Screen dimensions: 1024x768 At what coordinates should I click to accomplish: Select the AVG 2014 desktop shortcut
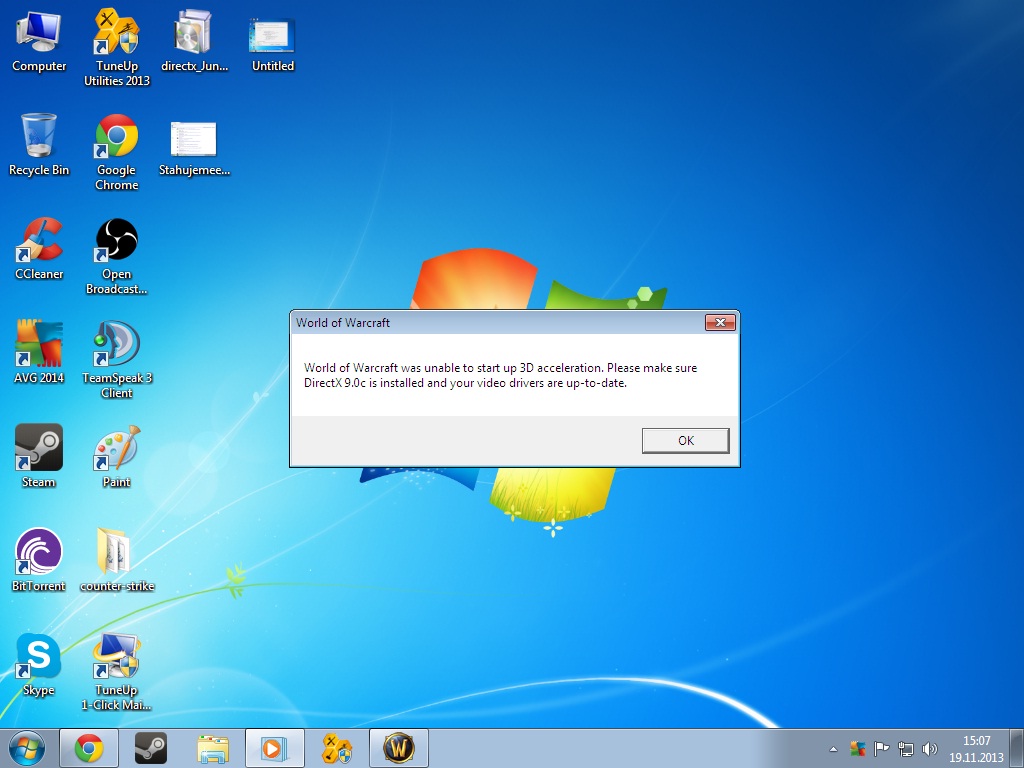(x=39, y=352)
